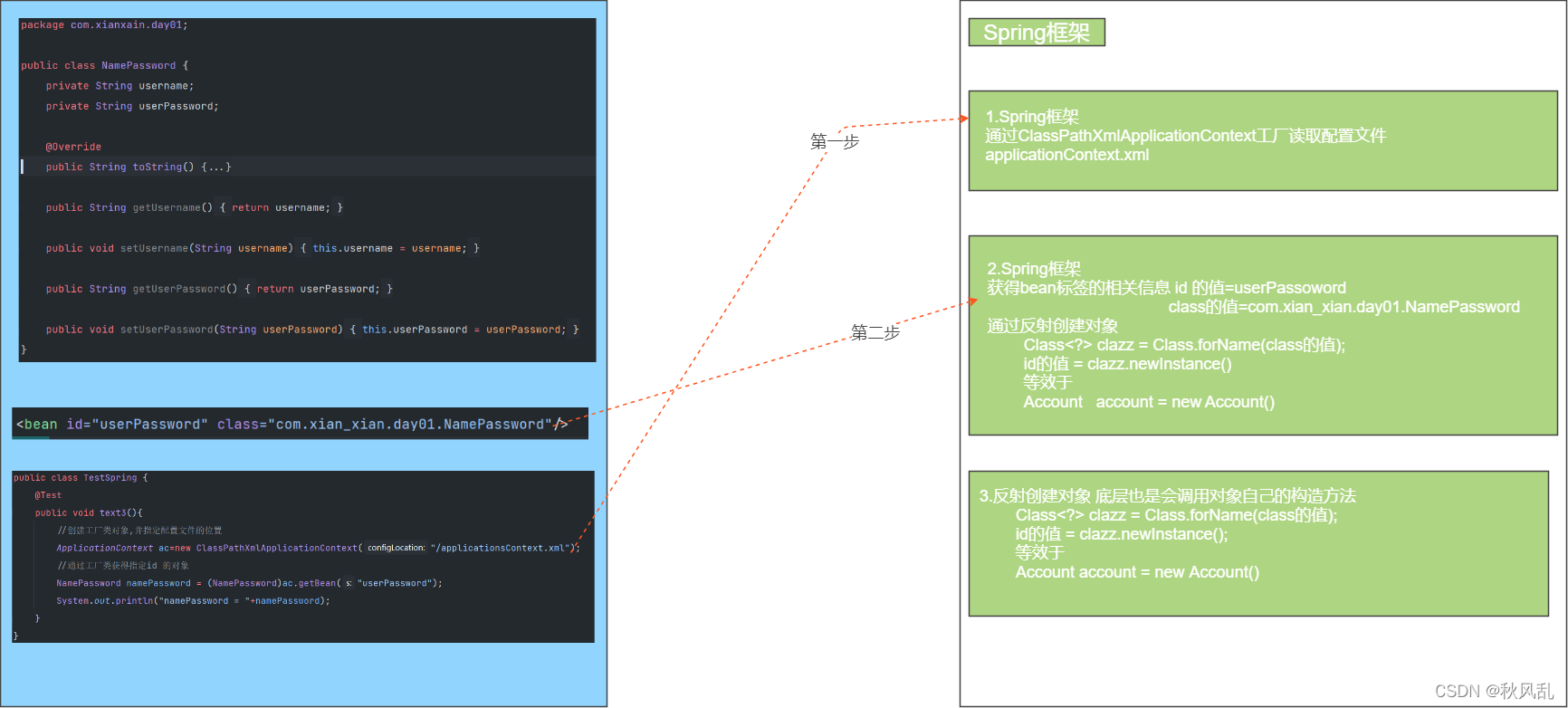Click 'id的值 = clazz.newInstance();' line in box three

pyautogui.click(x=1123, y=534)
